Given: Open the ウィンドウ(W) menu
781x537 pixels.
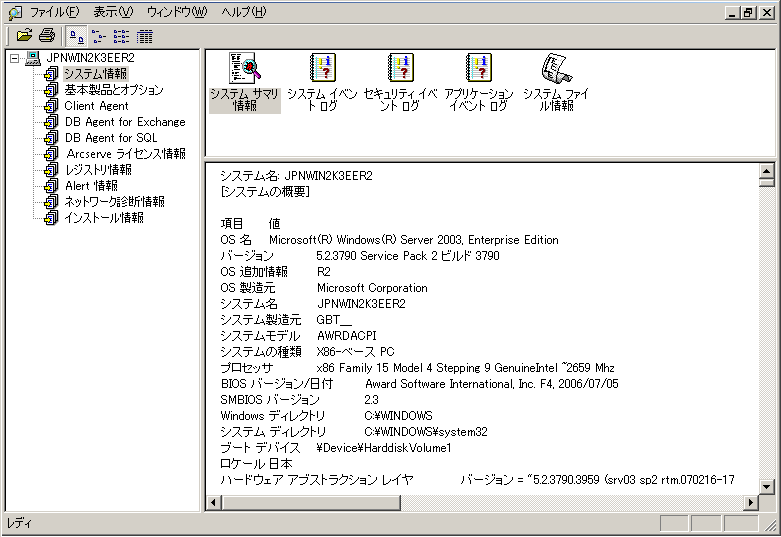Looking at the screenshot, I should tap(177, 12).
